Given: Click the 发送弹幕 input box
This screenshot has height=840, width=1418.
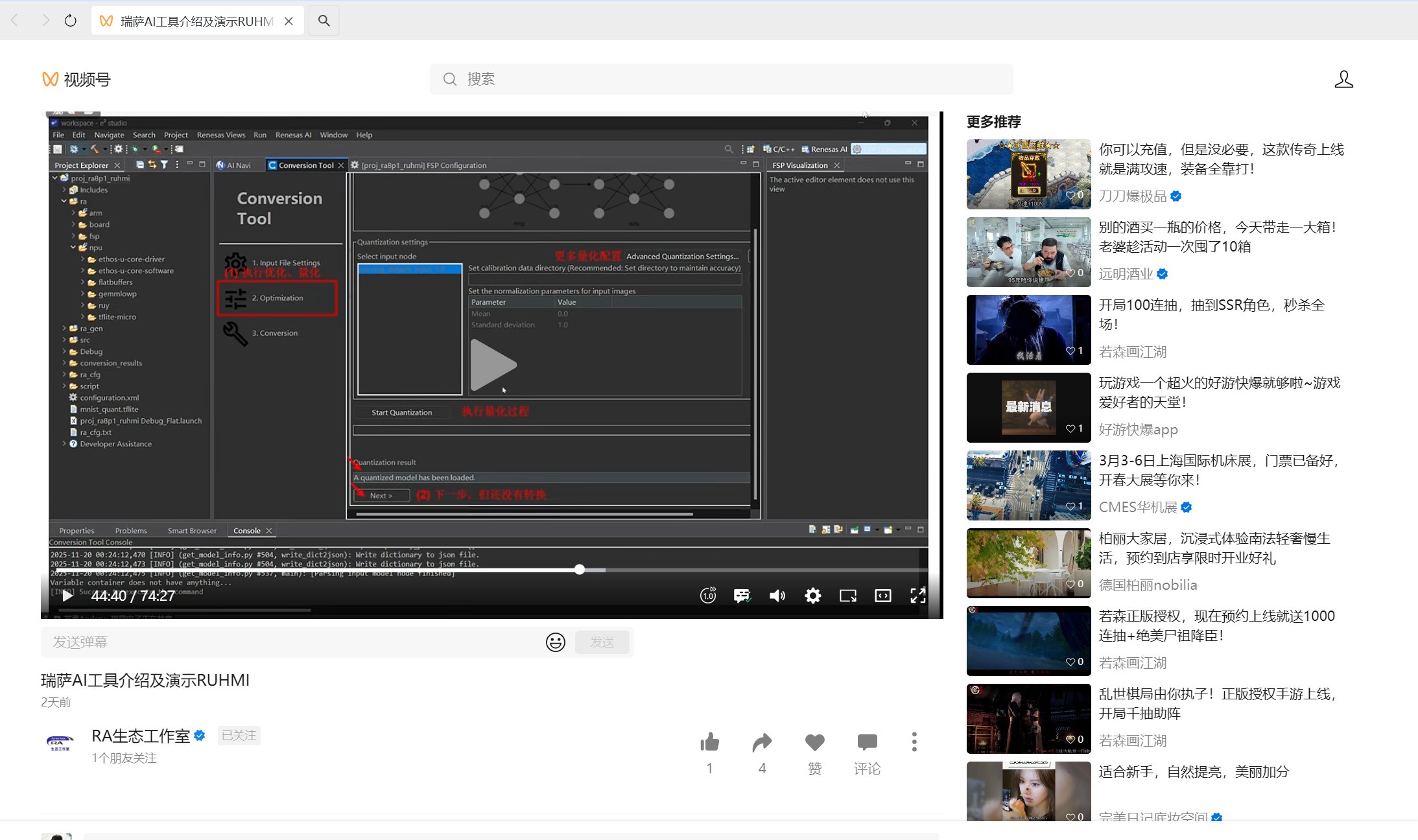Looking at the screenshot, I should click(292, 642).
